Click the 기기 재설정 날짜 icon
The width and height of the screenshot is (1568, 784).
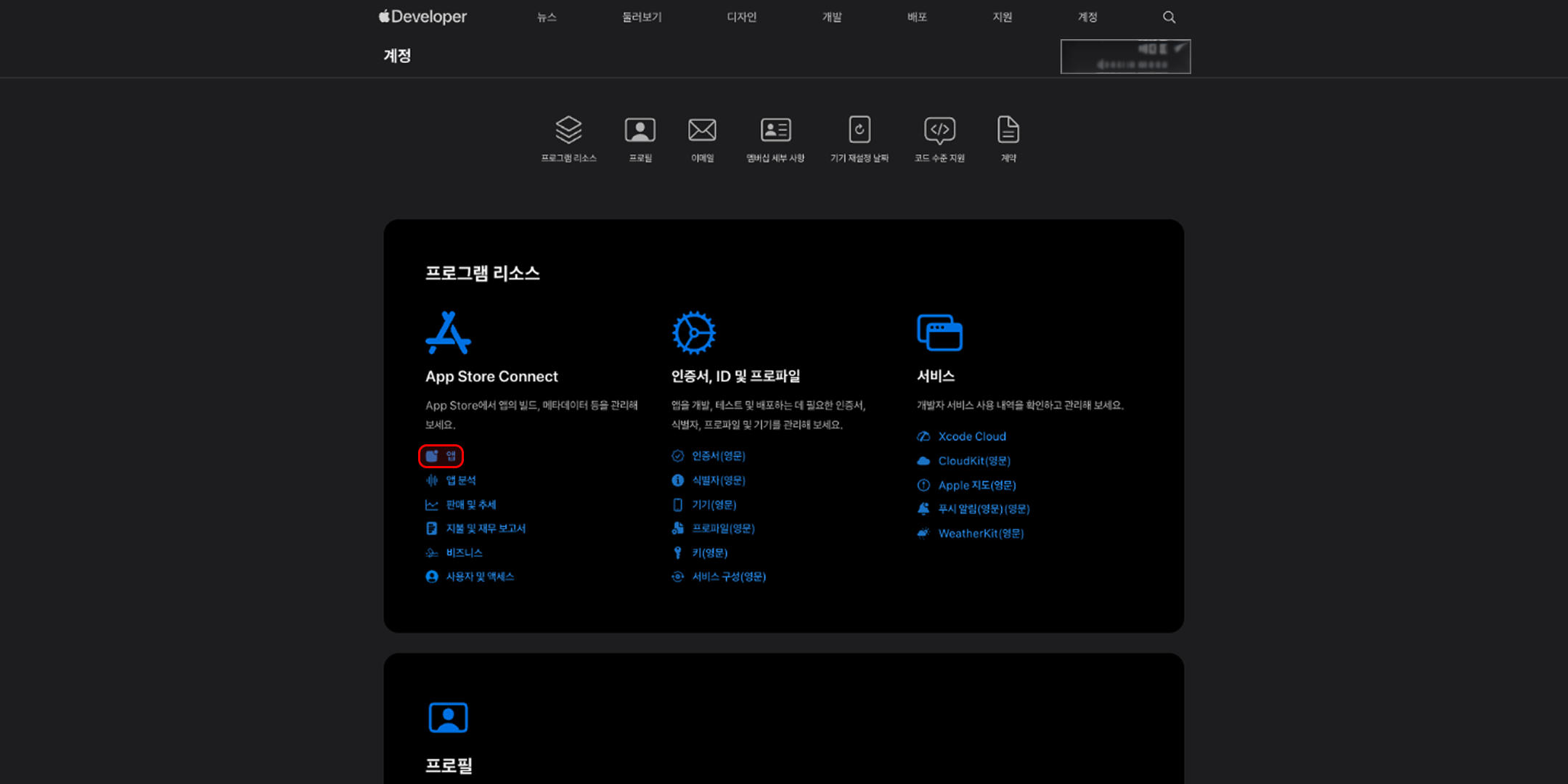(859, 130)
